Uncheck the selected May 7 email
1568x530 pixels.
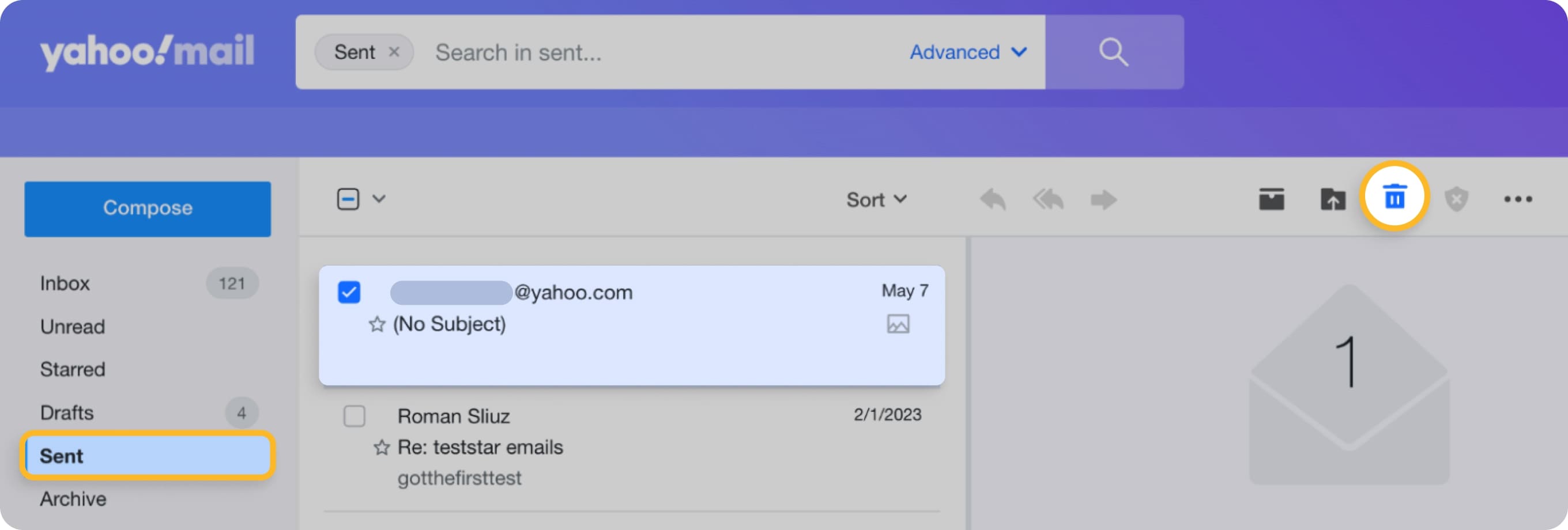350,292
